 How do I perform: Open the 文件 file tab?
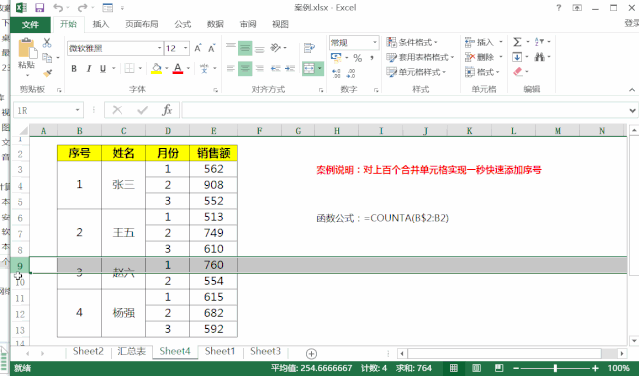tap(30, 24)
